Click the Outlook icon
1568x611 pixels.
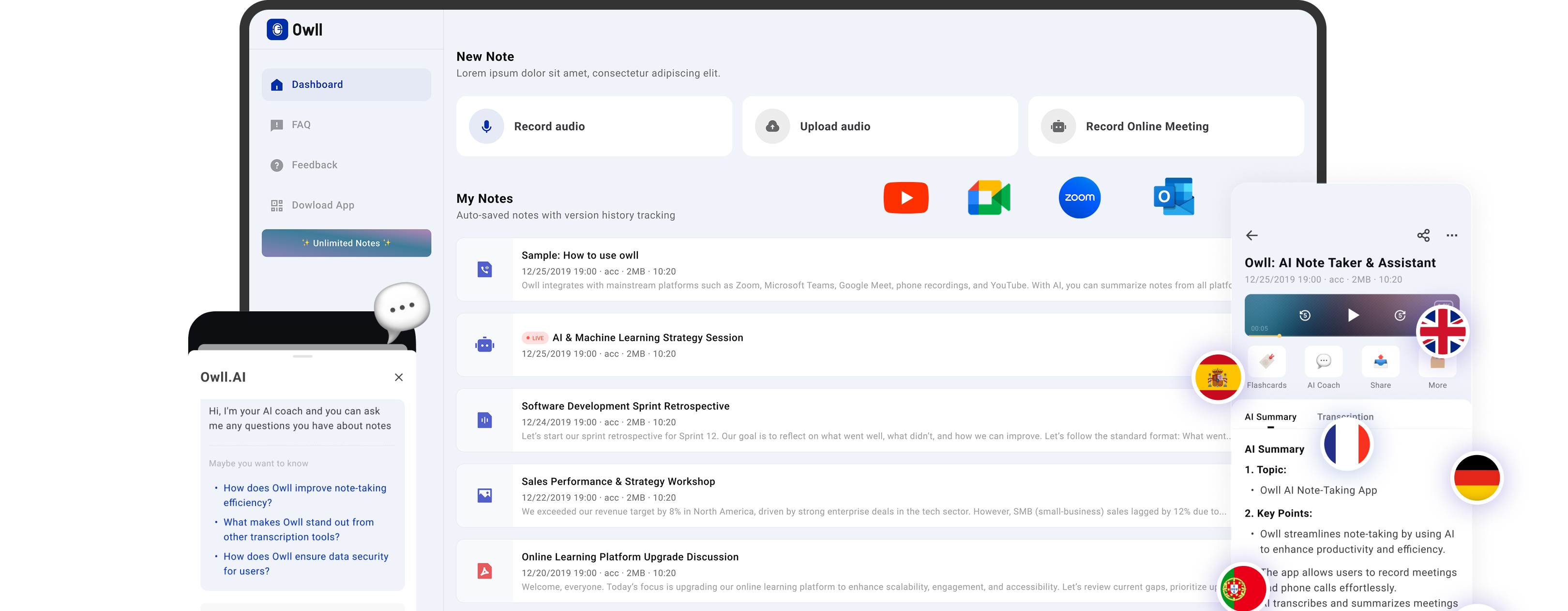(x=1174, y=197)
